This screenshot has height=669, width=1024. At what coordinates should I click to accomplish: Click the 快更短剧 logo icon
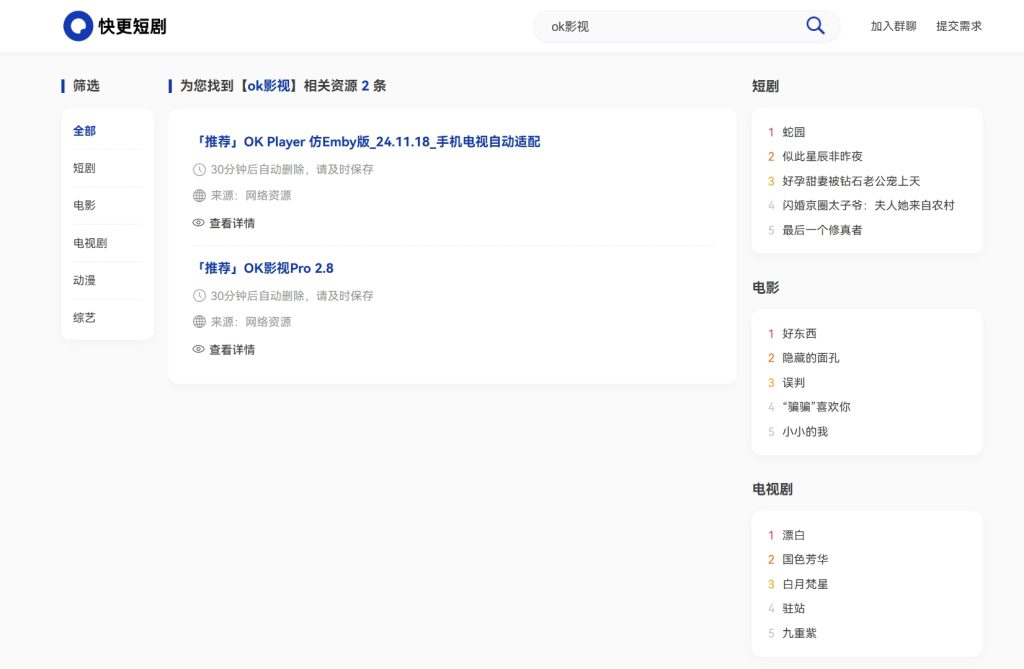(x=78, y=26)
